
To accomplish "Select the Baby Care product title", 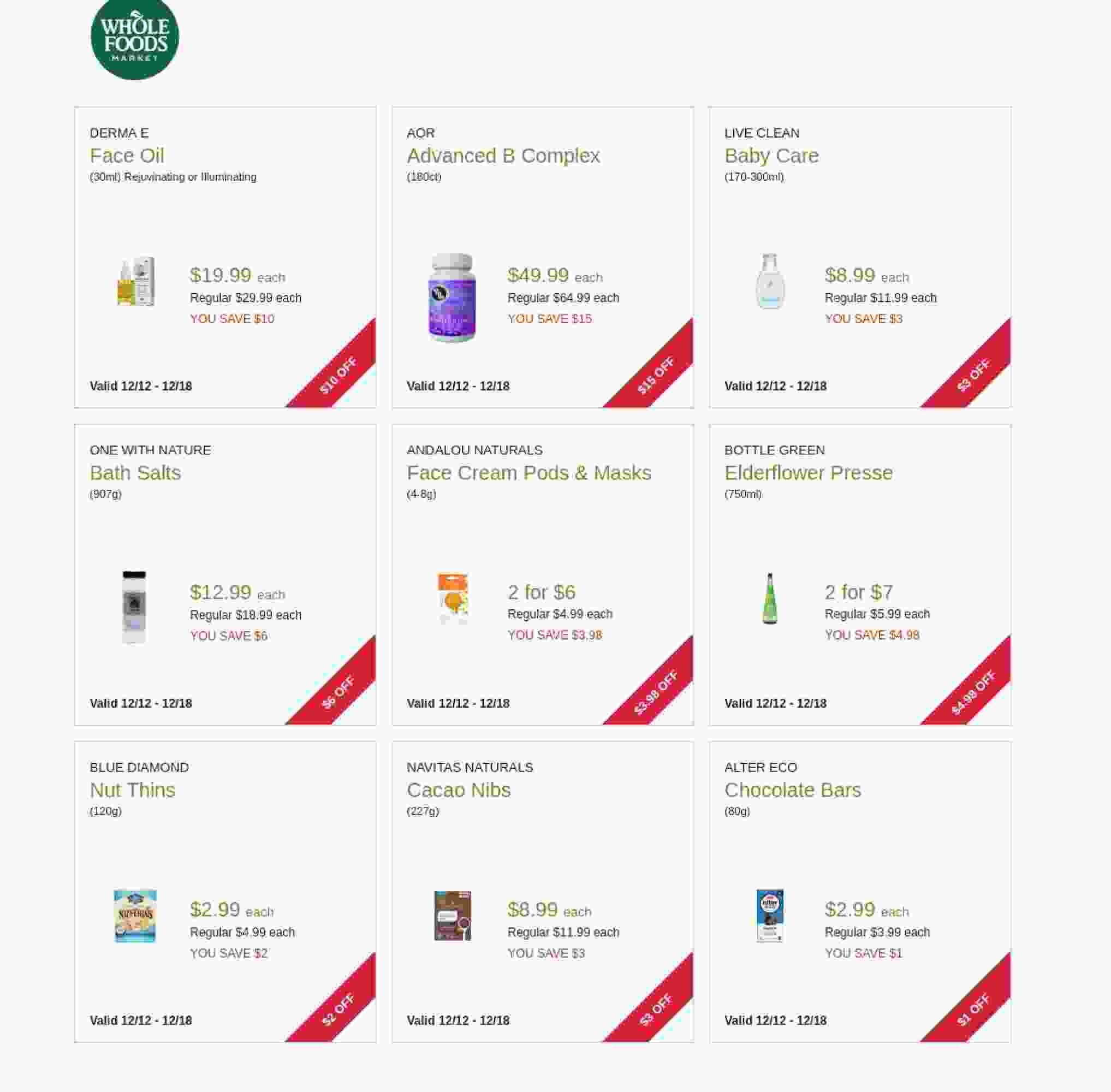I will 771,156.
